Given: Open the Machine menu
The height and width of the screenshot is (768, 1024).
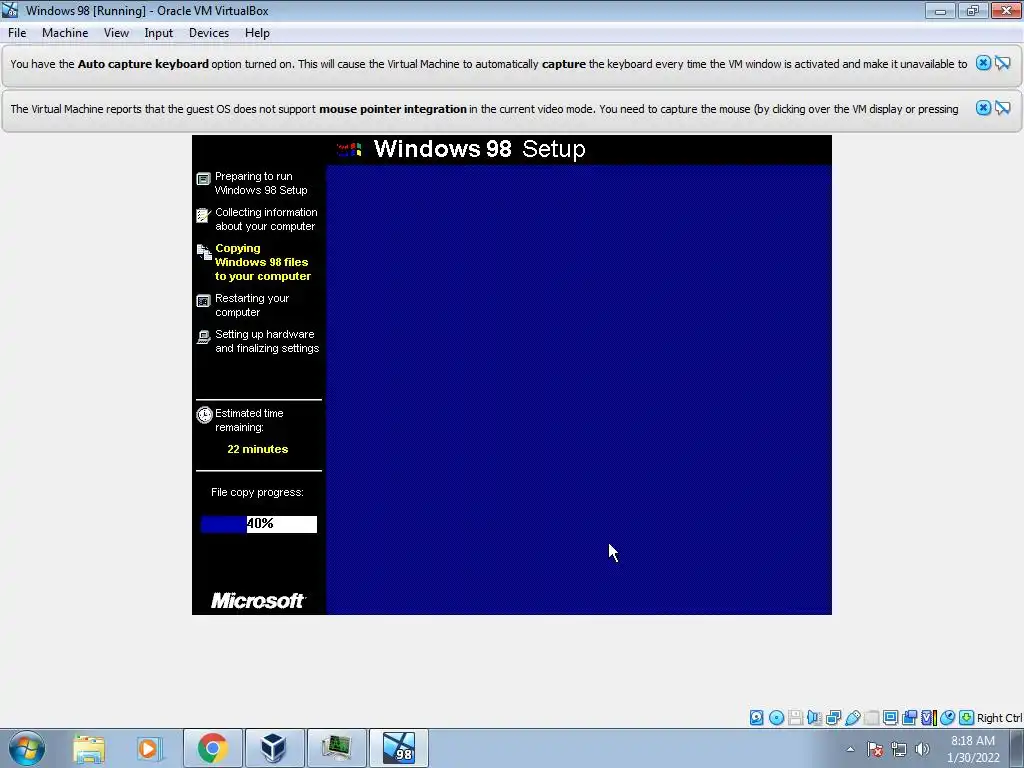Looking at the screenshot, I should [x=65, y=33].
